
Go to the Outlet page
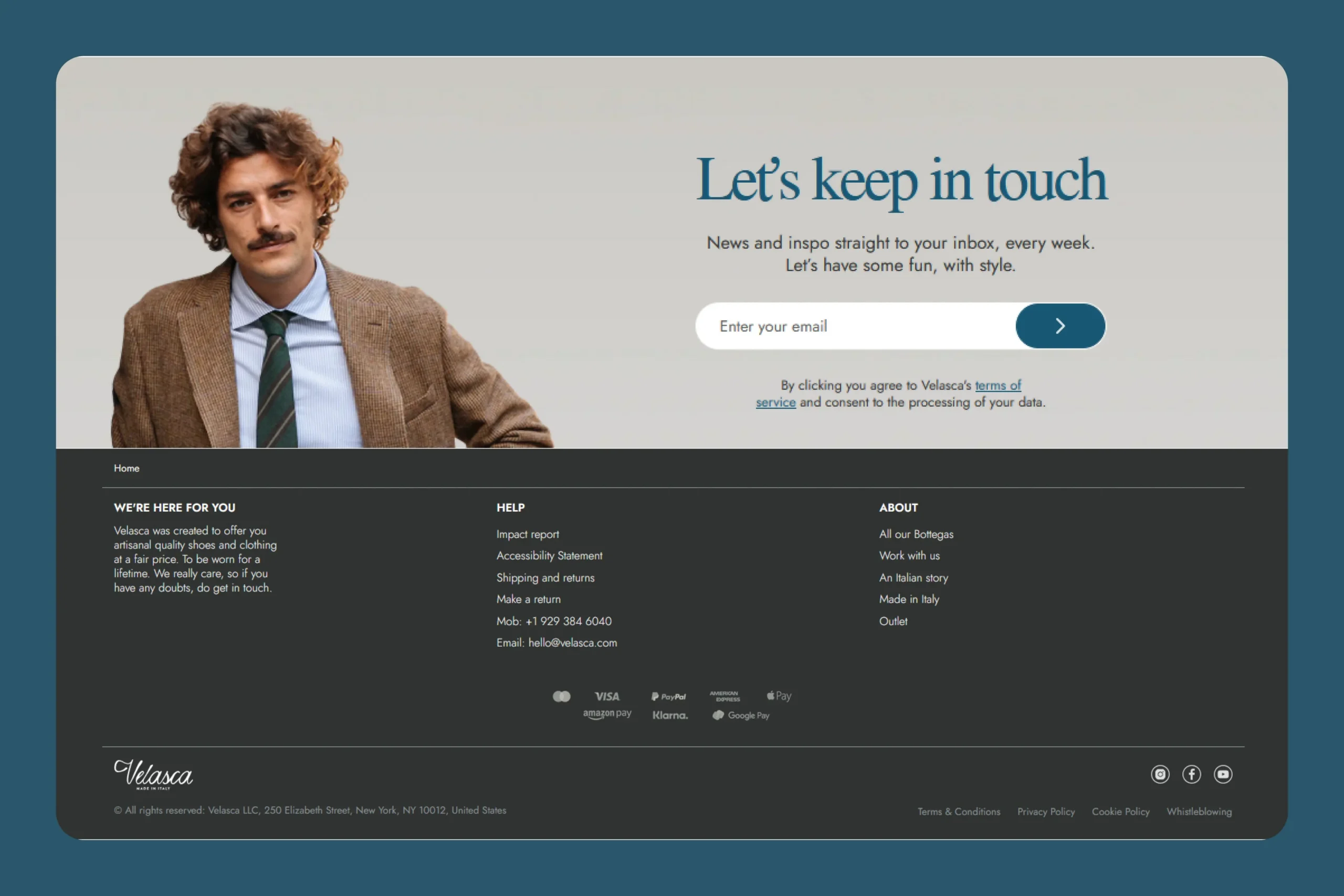pyautogui.click(x=892, y=621)
